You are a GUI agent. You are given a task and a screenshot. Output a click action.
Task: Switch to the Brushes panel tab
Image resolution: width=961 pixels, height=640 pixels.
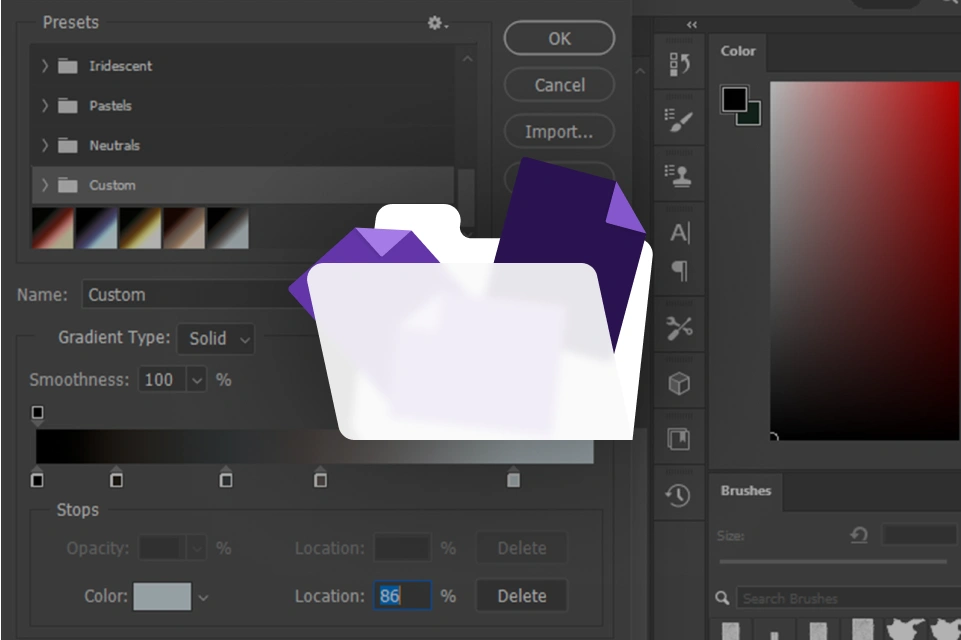[746, 491]
